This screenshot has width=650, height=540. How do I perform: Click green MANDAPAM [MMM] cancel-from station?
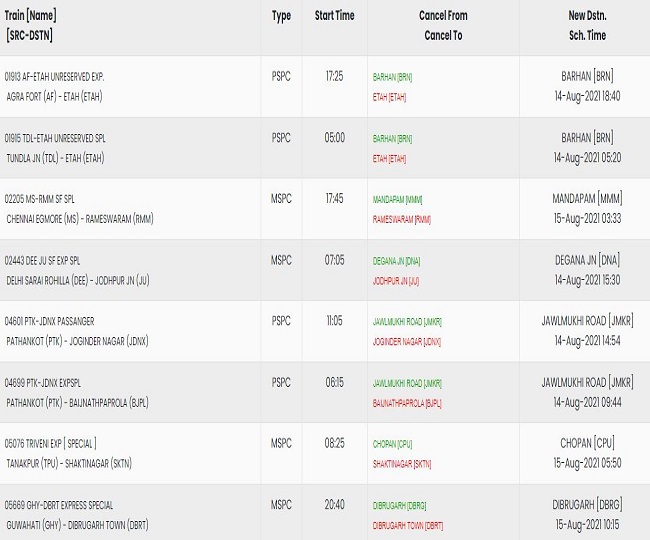point(398,199)
